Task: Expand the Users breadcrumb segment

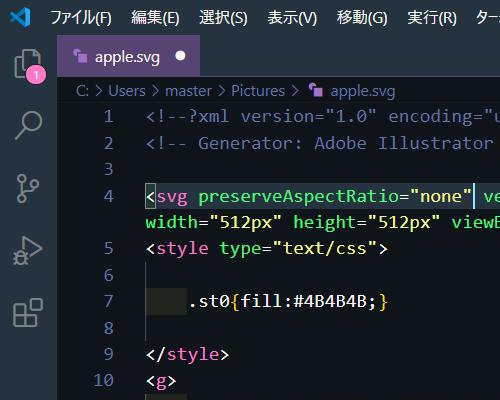Action: click(127, 91)
